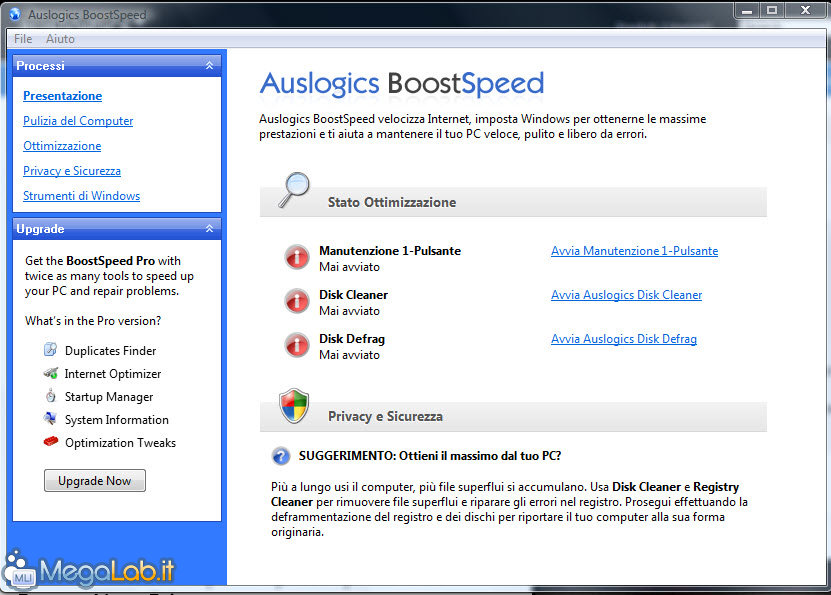
Task: Open the Ottimizzazione section
Action: 62,146
